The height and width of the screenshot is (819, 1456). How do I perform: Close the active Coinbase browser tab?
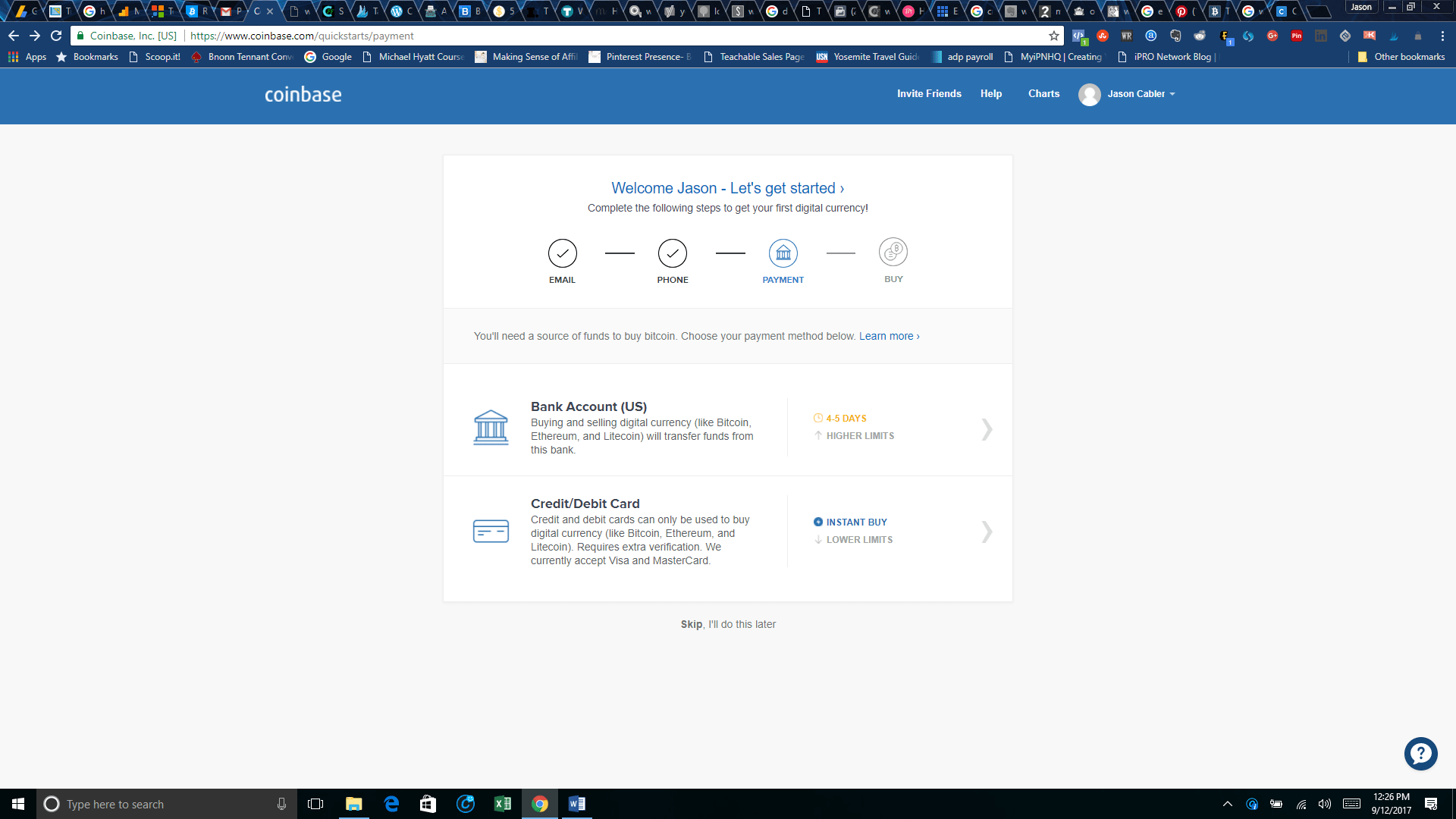click(270, 11)
